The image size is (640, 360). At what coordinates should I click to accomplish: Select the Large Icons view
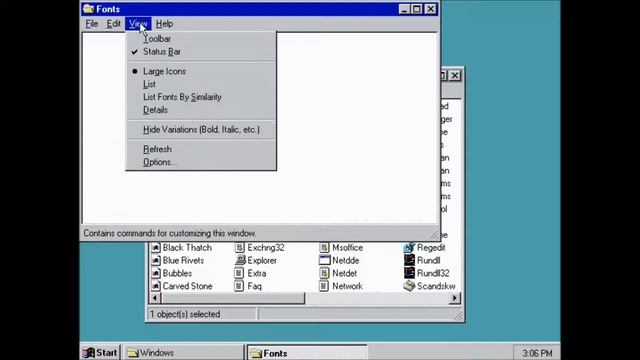coord(201,71)
